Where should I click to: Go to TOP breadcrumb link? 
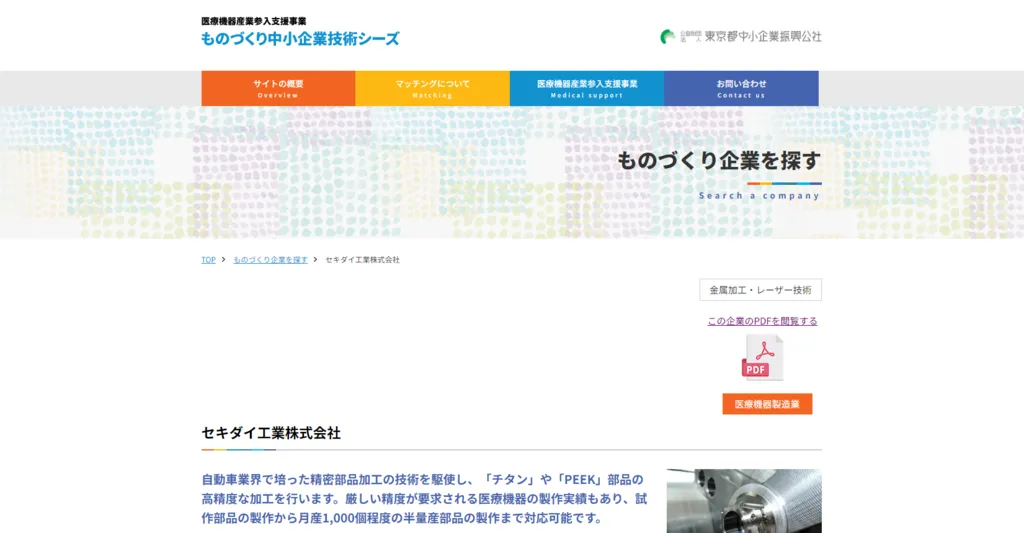click(x=208, y=259)
